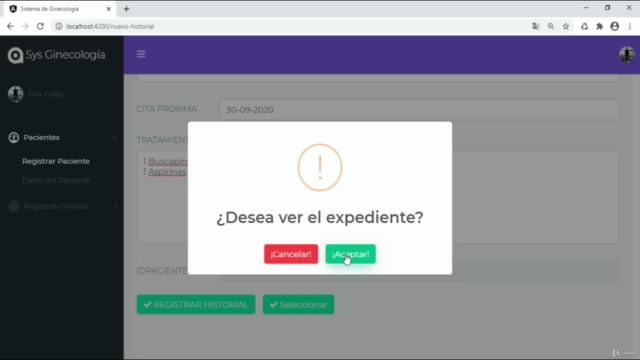Viewport: 640px width, 360px height.
Task: Open Chrome three-dot menu
Action: pos(630,26)
